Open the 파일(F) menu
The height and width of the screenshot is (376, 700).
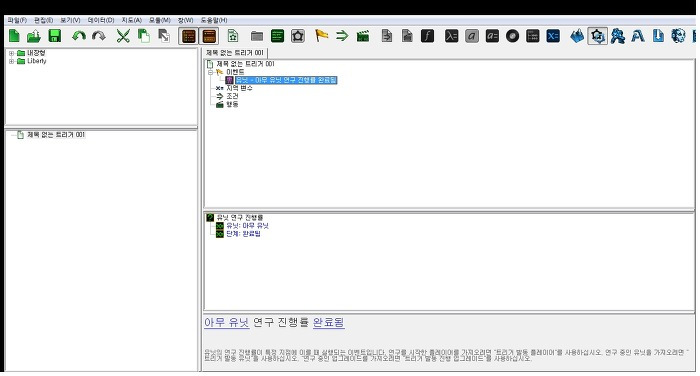pyautogui.click(x=17, y=20)
